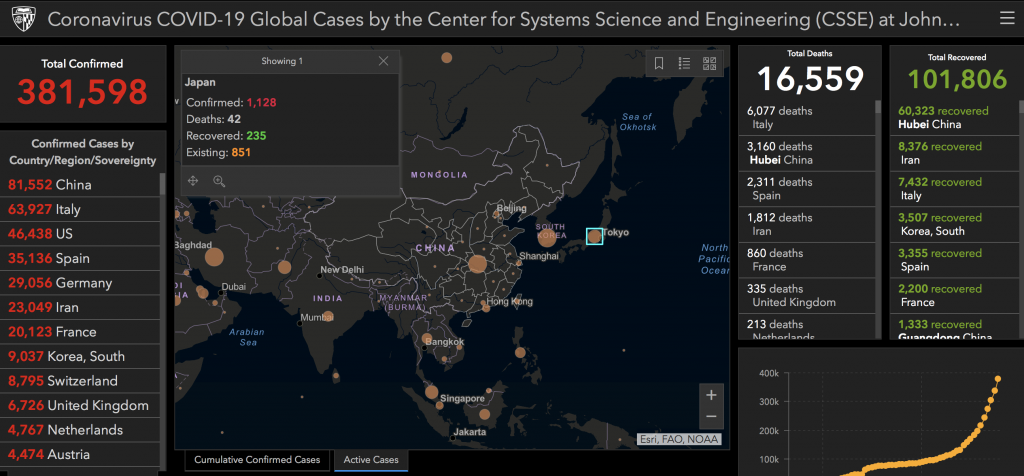The width and height of the screenshot is (1024, 476).
Task: Click 3,355 recovered Spain entry
Action: (x=953, y=260)
